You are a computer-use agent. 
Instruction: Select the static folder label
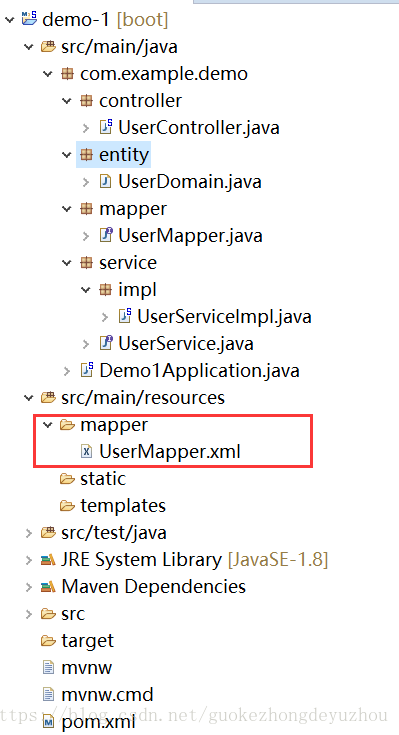click(103, 479)
